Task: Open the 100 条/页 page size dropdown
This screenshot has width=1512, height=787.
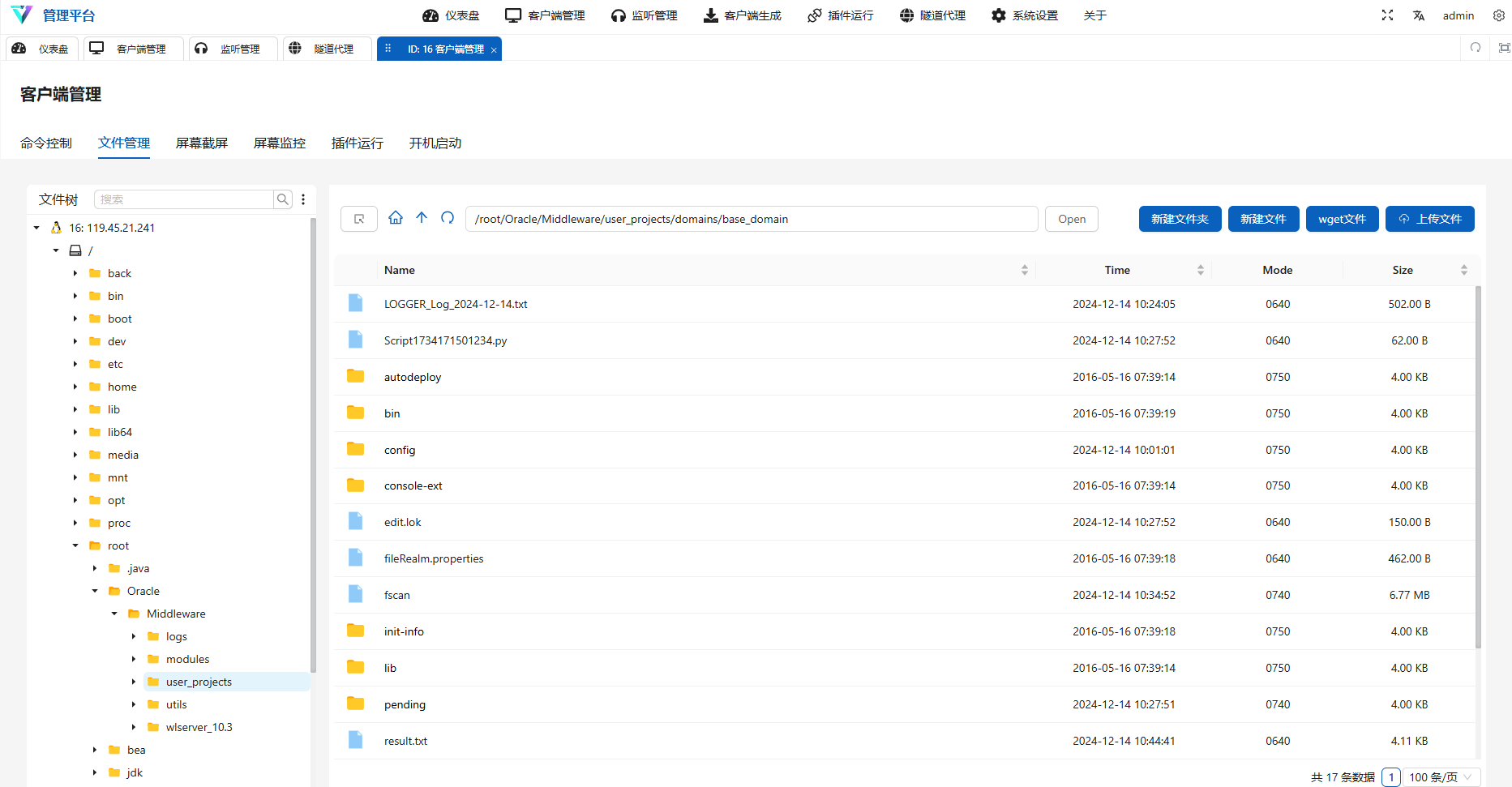Action: click(1441, 777)
